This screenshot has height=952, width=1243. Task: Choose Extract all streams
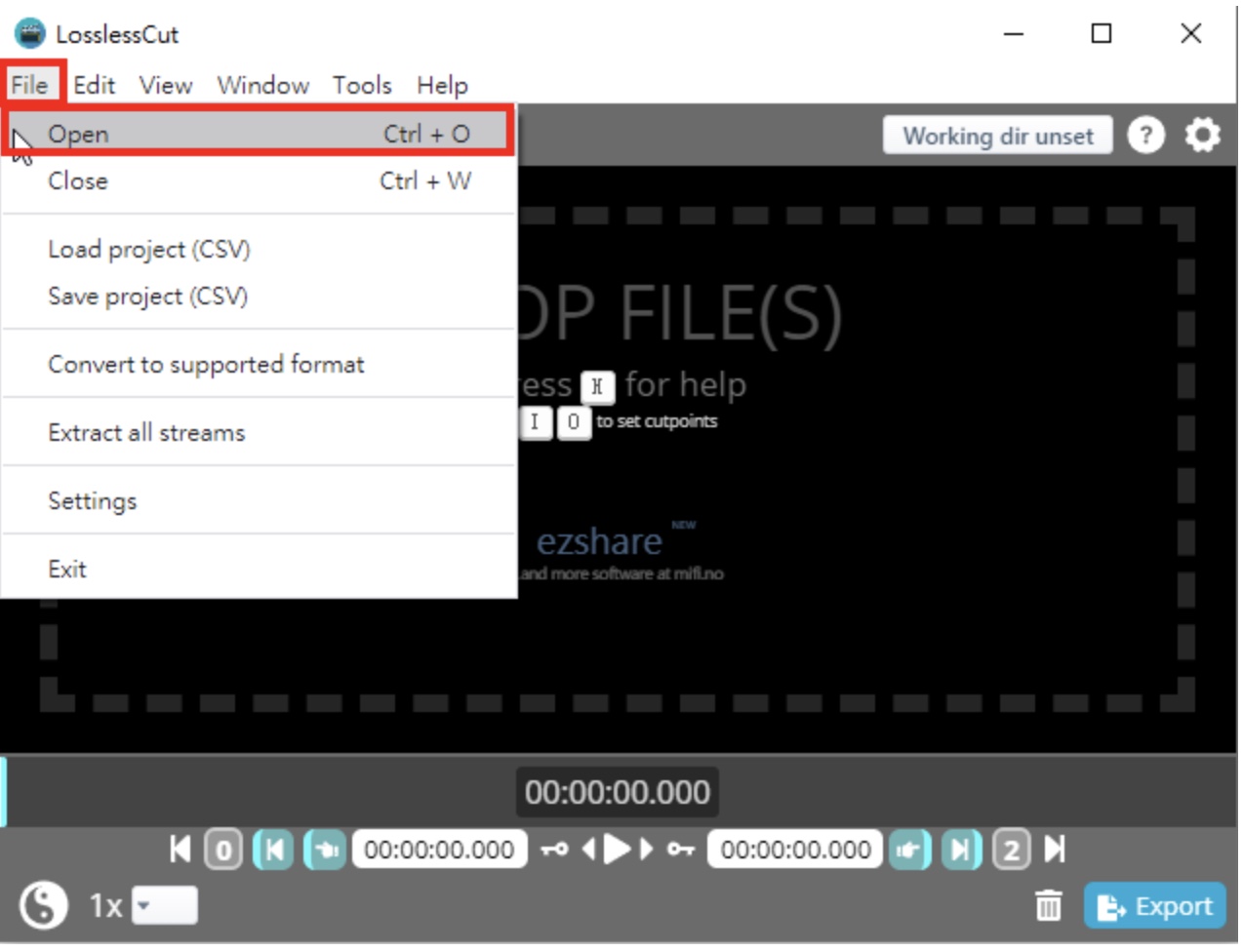tap(259, 432)
